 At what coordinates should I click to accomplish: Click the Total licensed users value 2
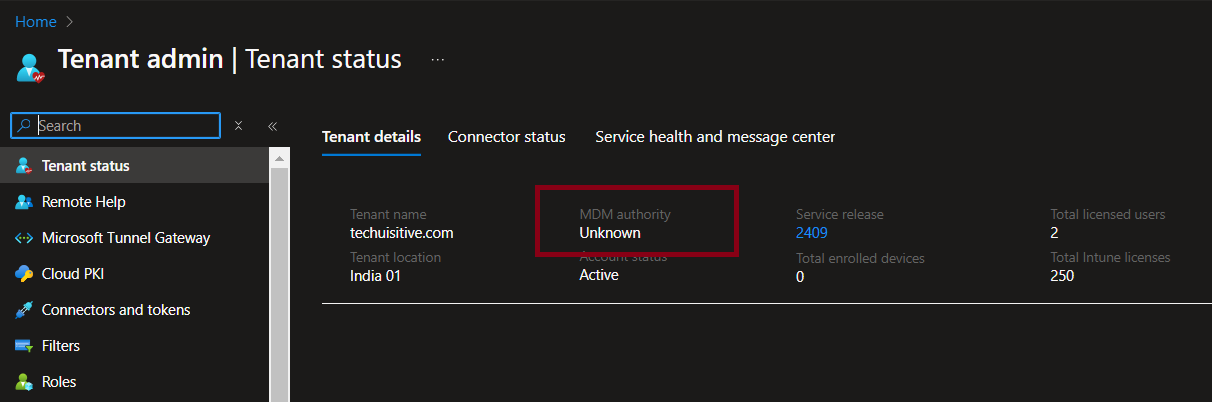pyautogui.click(x=1054, y=233)
